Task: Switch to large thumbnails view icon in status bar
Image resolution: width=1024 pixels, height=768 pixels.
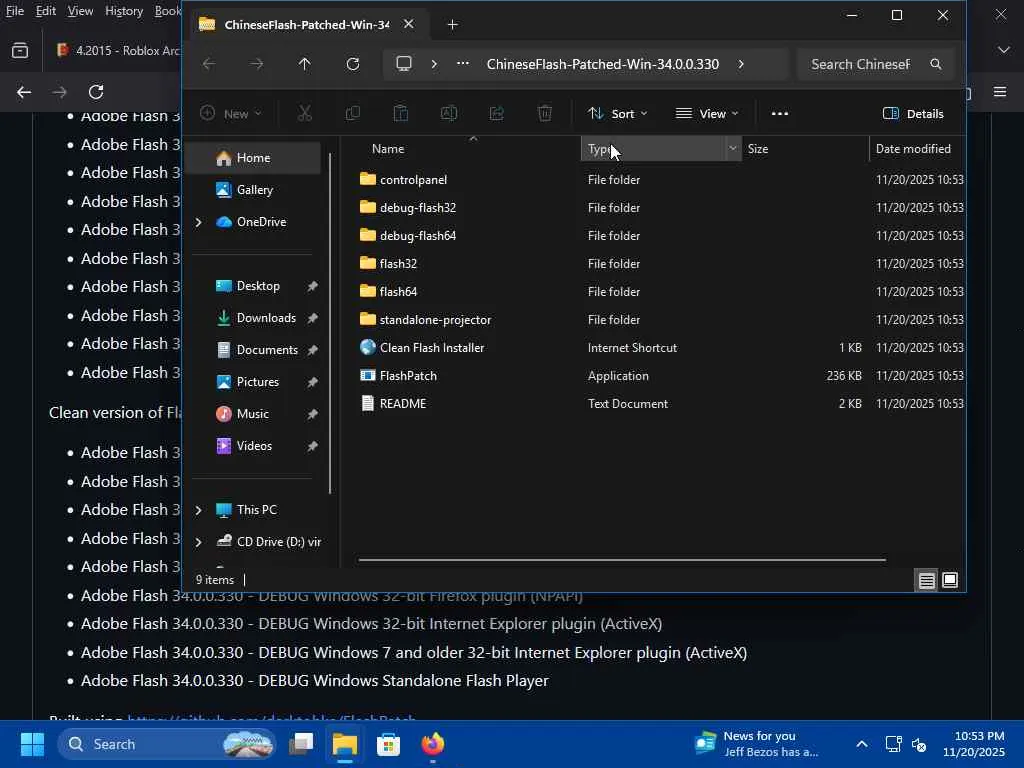Action: [x=950, y=581]
